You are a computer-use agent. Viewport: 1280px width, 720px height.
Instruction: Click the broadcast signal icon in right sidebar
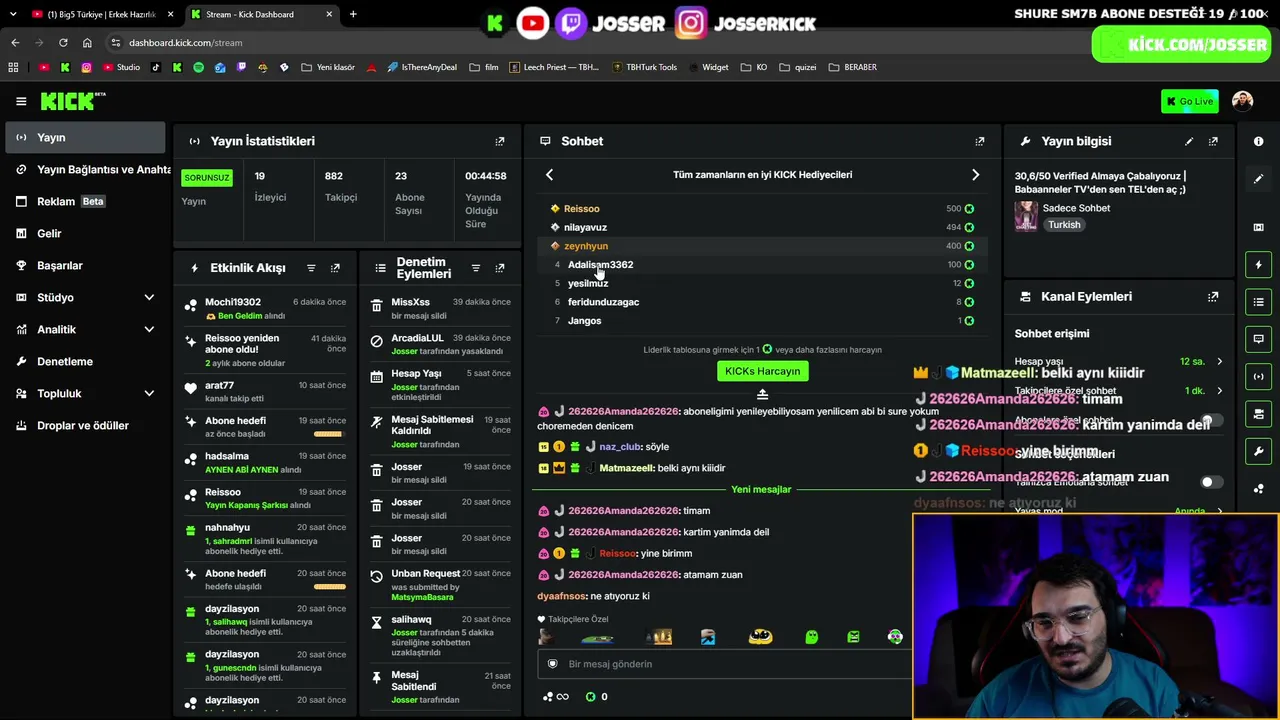[1258, 377]
